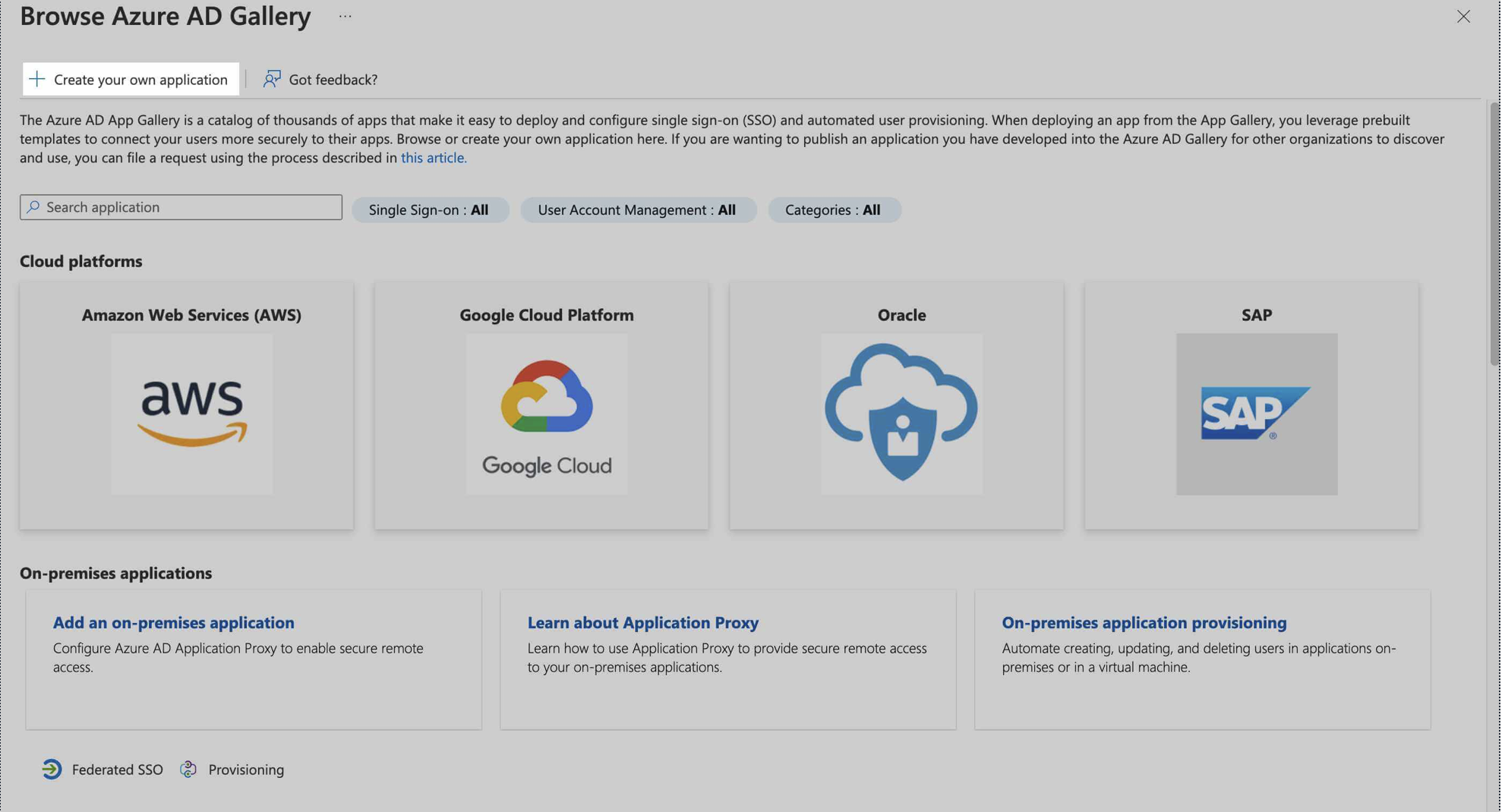Click the Provisioning legend label
This screenshot has width=1505, height=812.
point(246,770)
